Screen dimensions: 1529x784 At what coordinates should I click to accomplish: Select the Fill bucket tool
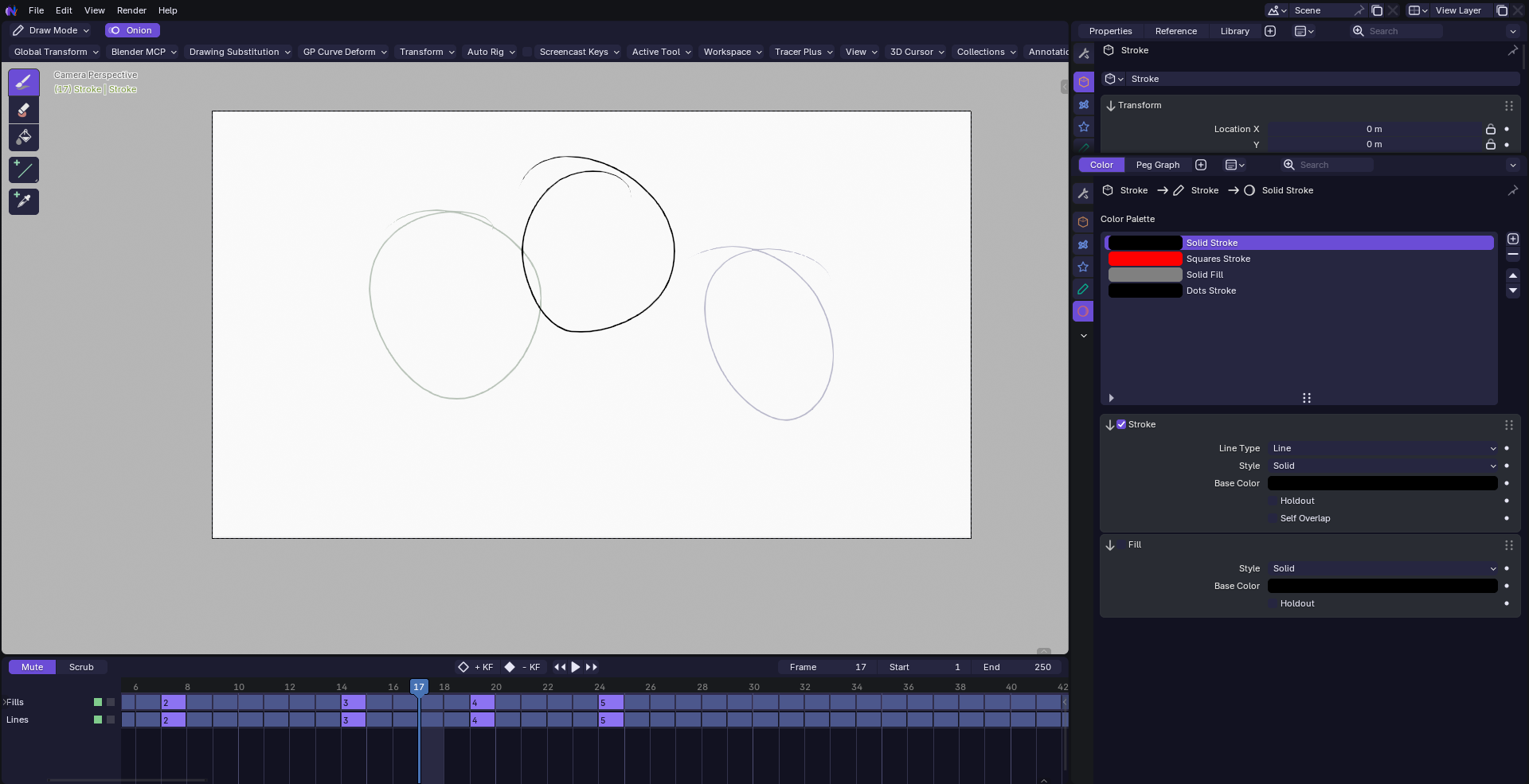24,137
